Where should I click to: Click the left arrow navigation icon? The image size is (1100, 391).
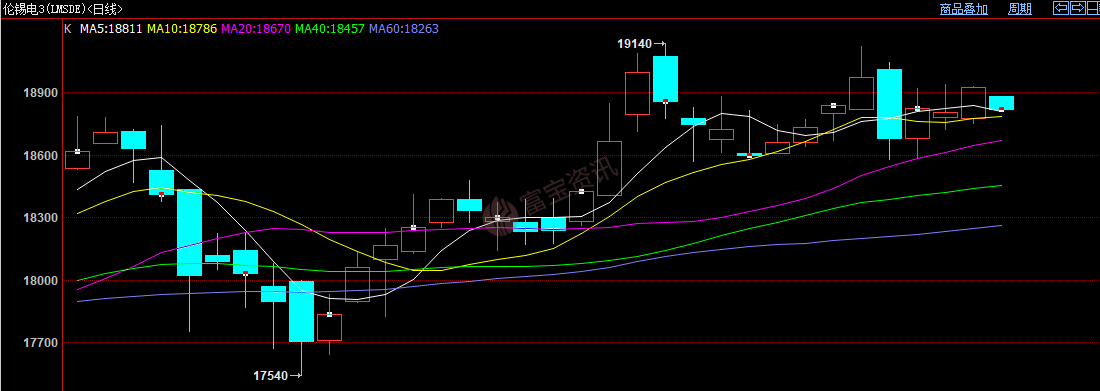1061,8
